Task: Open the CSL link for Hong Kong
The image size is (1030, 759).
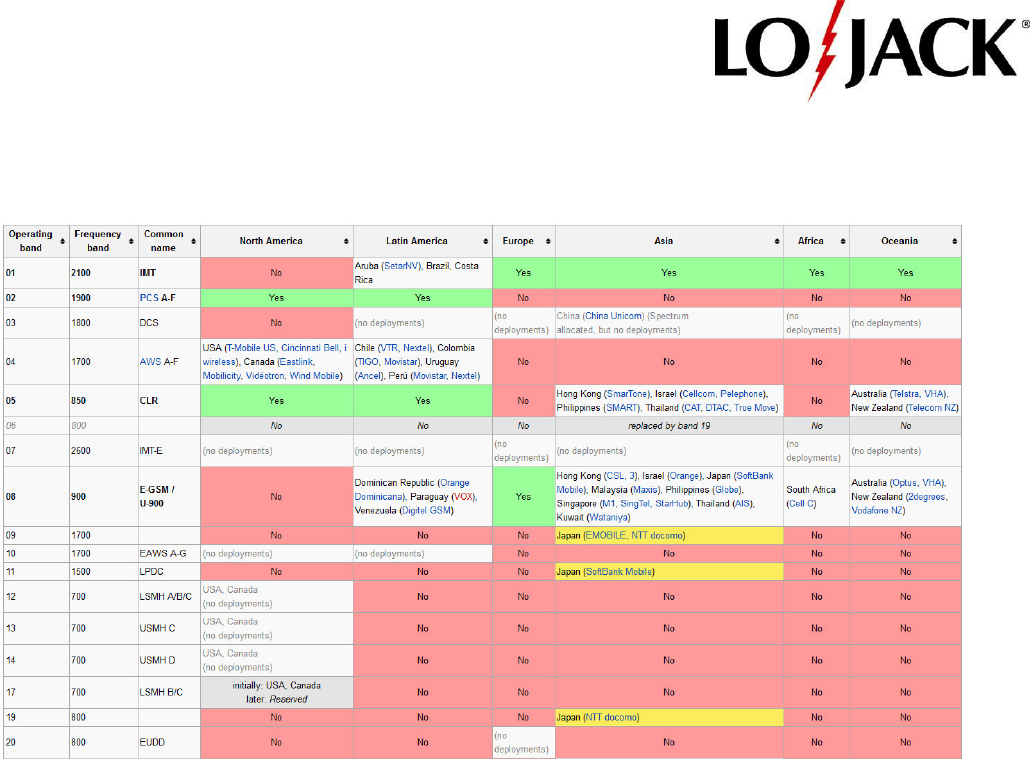Action: click(616, 476)
